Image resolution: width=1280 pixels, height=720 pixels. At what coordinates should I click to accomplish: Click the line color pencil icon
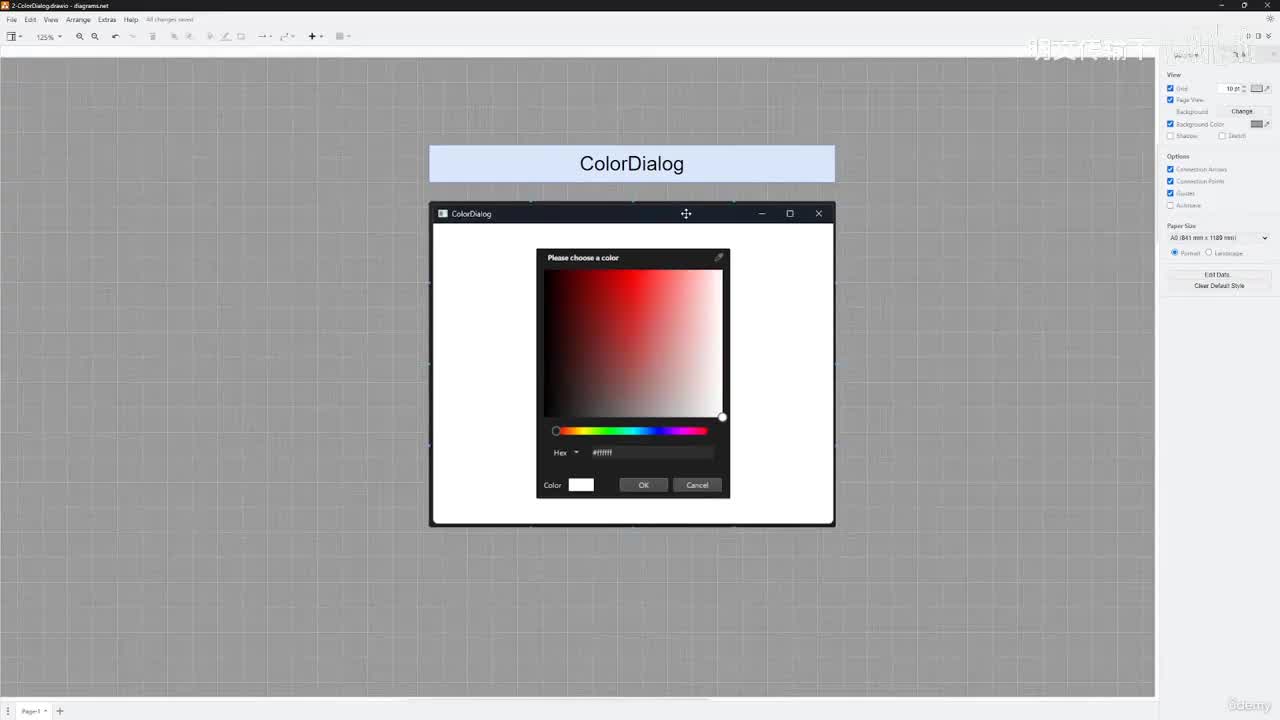(x=225, y=36)
